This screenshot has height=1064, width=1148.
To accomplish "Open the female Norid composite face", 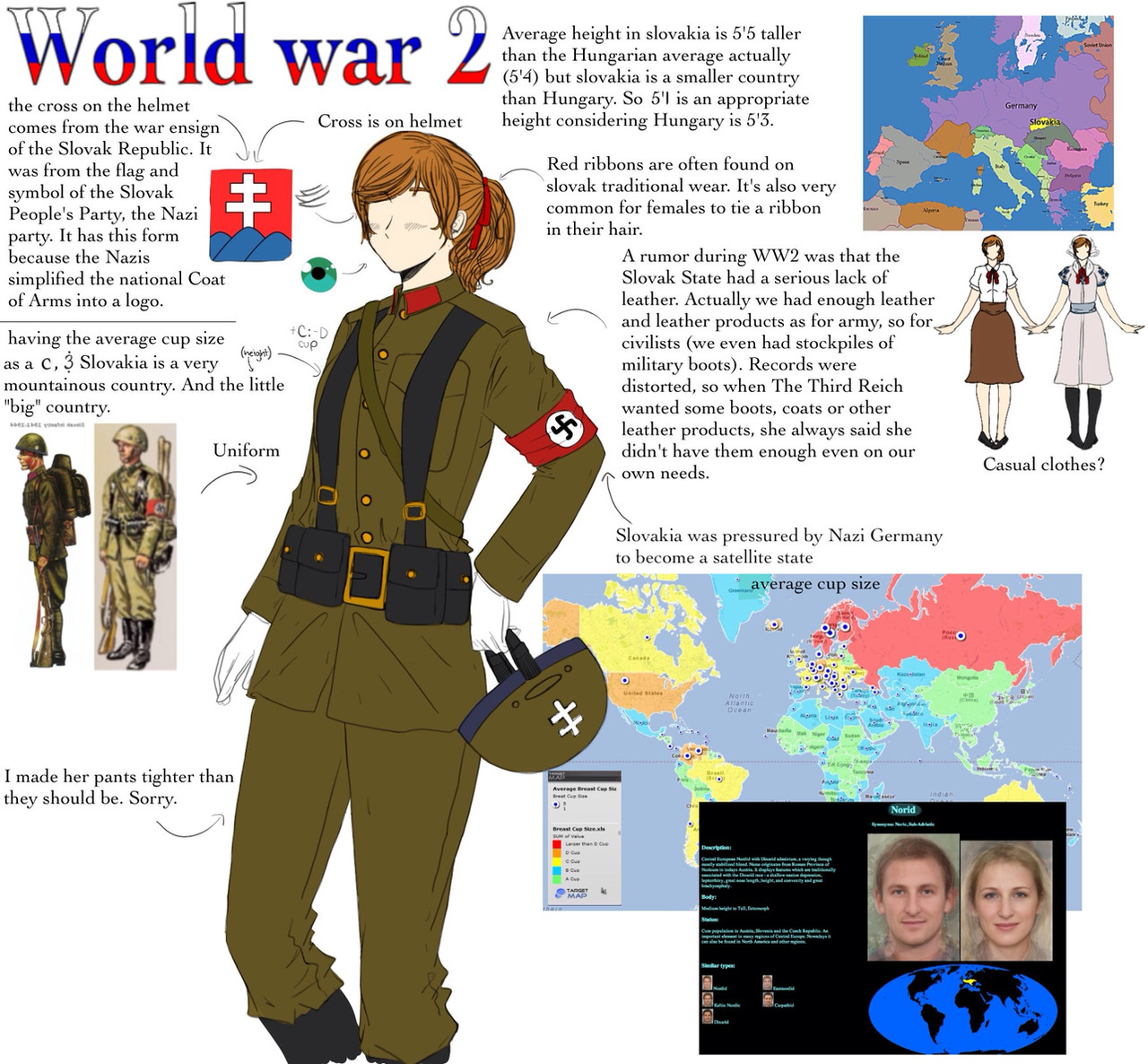I will click(1007, 900).
